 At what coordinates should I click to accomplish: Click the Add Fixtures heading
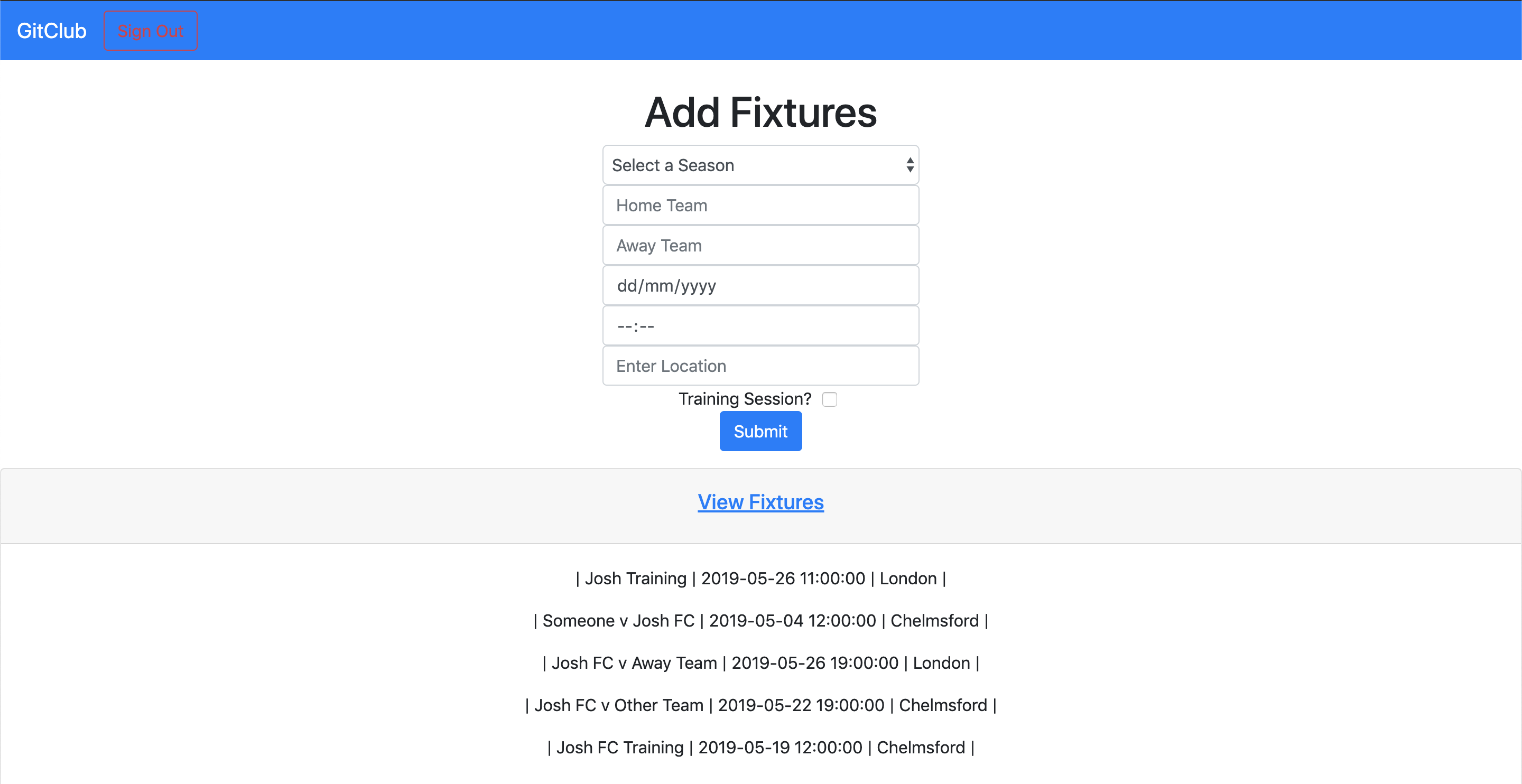(x=760, y=112)
